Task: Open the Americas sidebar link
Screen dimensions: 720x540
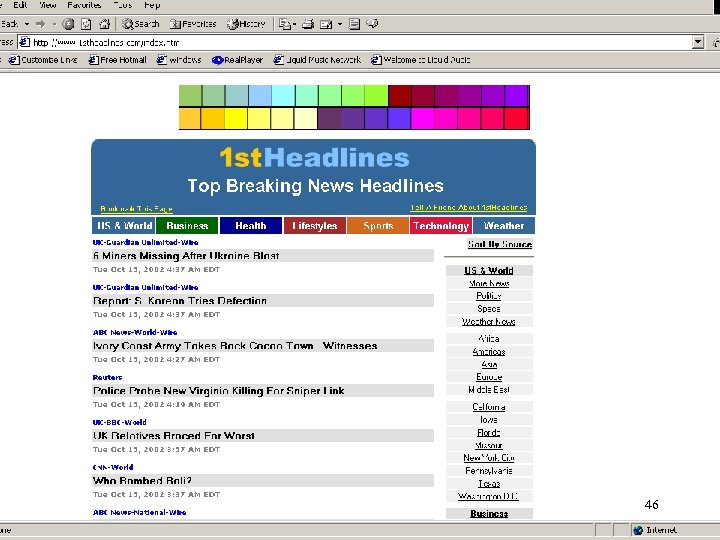Action: 489,352
